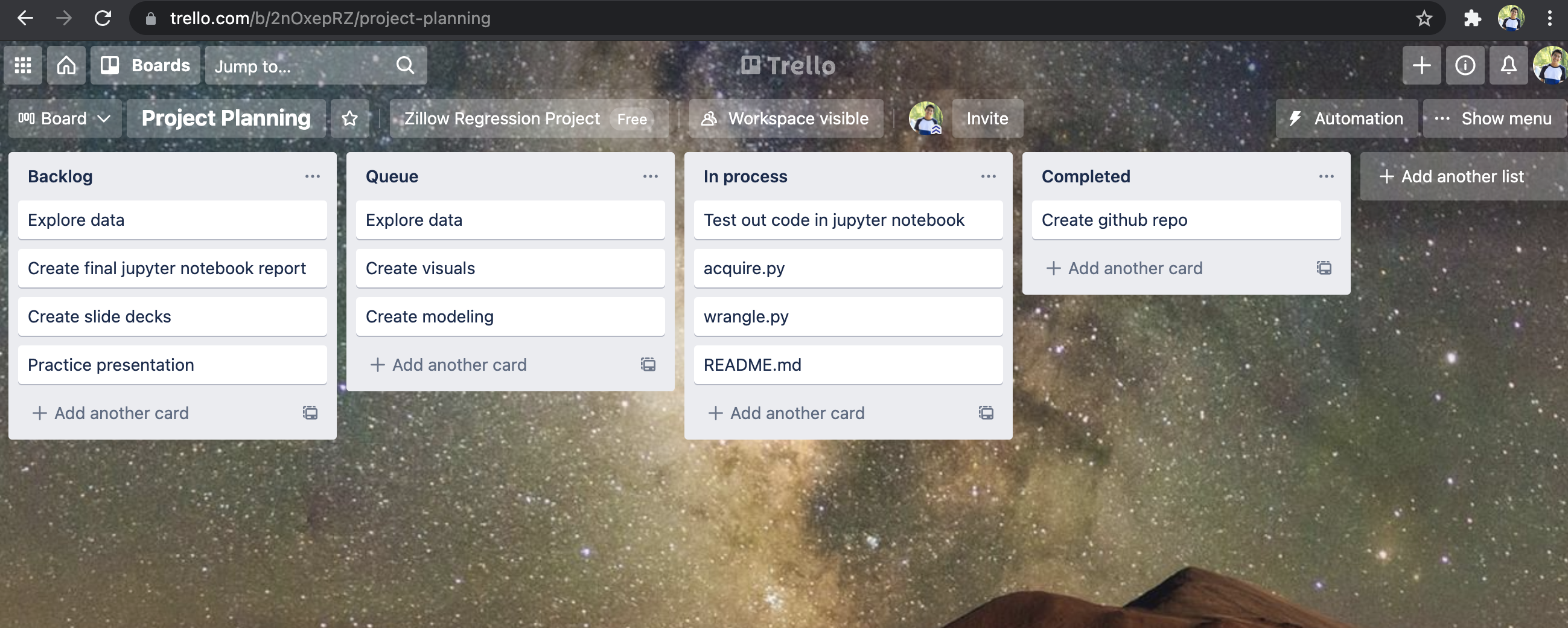Change Workspace visible visibility setting
This screenshot has height=628, width=1568.
click(786, 118)
